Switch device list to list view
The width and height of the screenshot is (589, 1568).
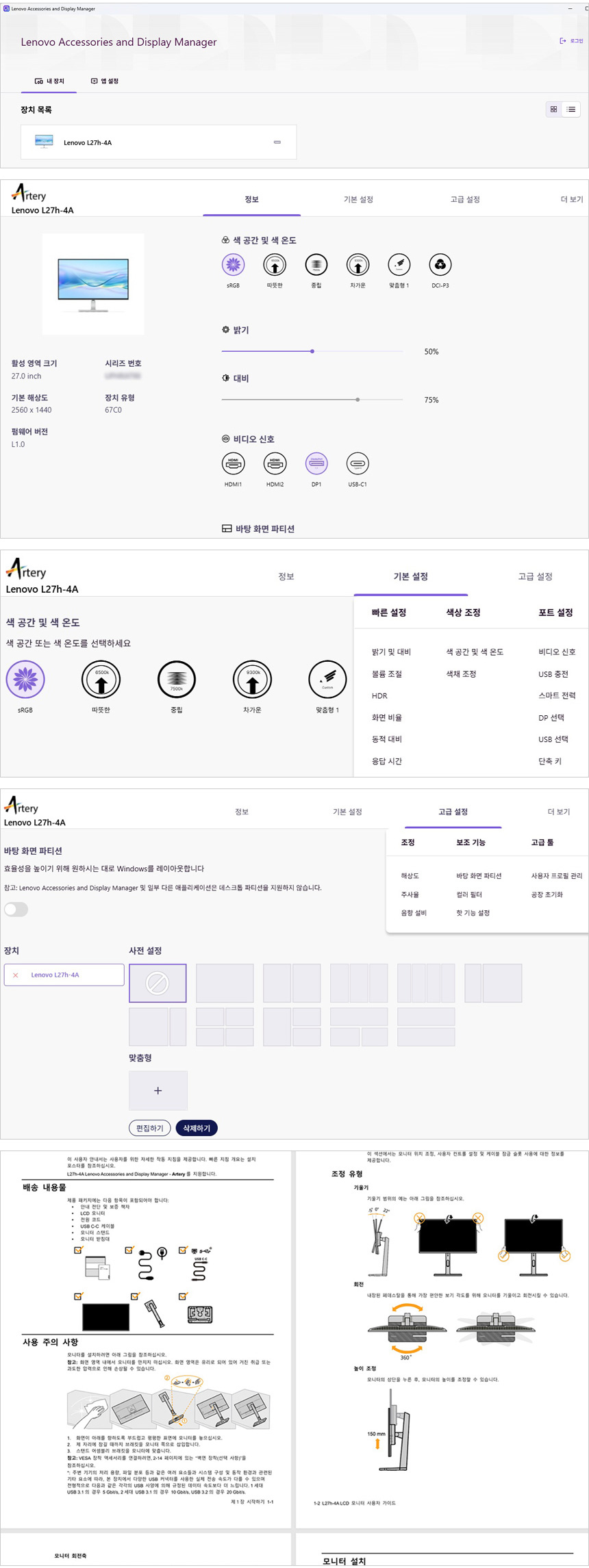(571, 110)
